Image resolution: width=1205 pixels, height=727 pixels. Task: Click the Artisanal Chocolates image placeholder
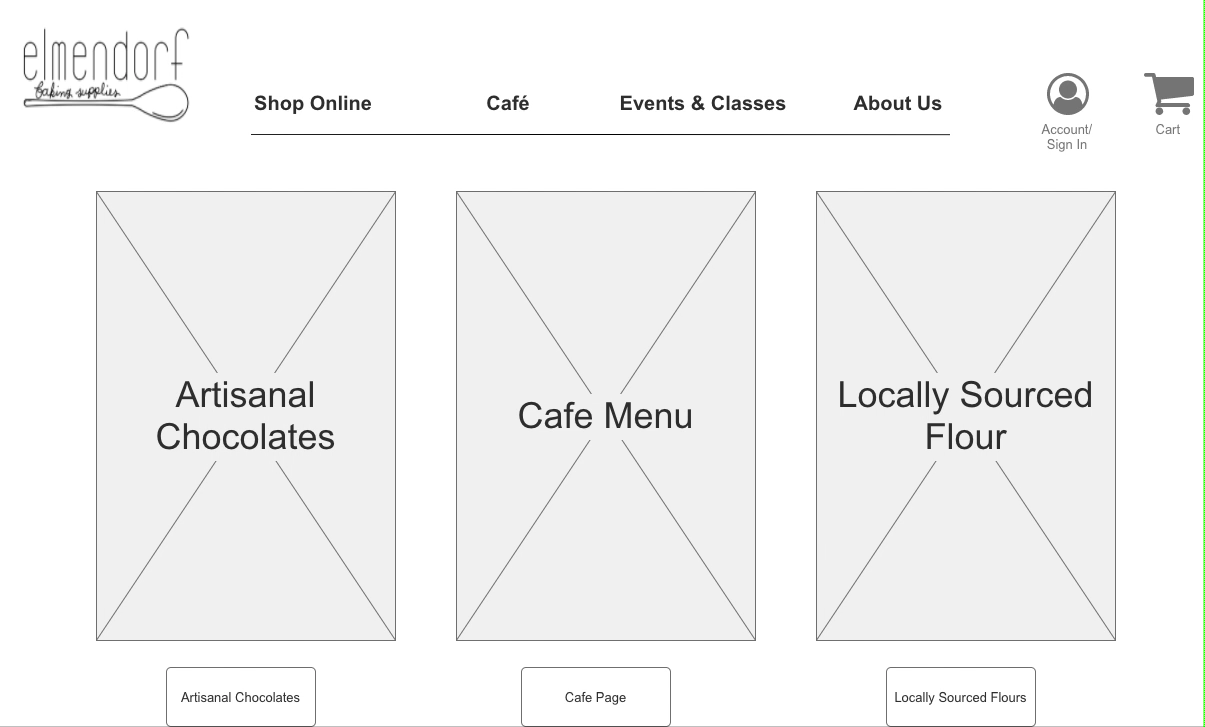point(246,416)
